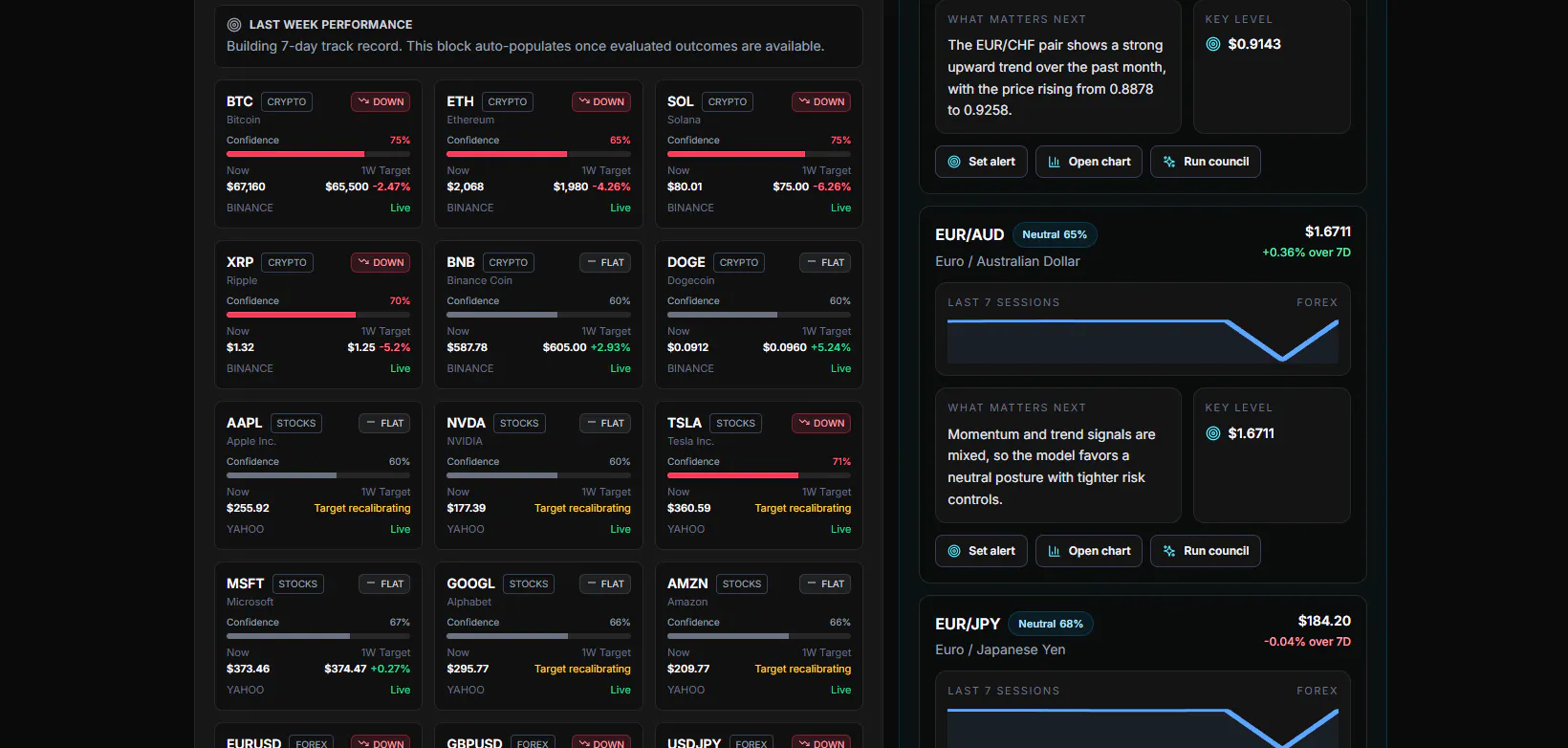Viewport: 1568px width, 748px height.
Task: Click the XRP ticker symbol
Action: tap(240, 262)
